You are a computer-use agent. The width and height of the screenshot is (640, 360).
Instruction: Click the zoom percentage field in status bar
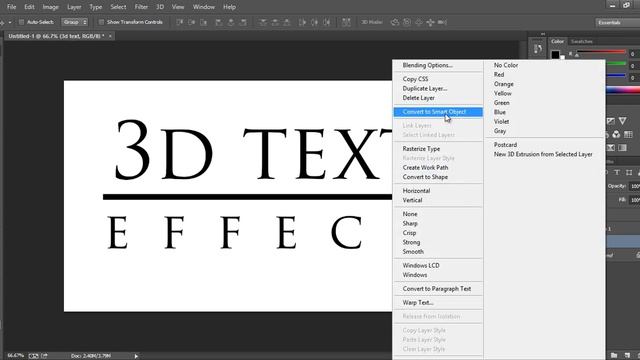click(x=16, y=356)
